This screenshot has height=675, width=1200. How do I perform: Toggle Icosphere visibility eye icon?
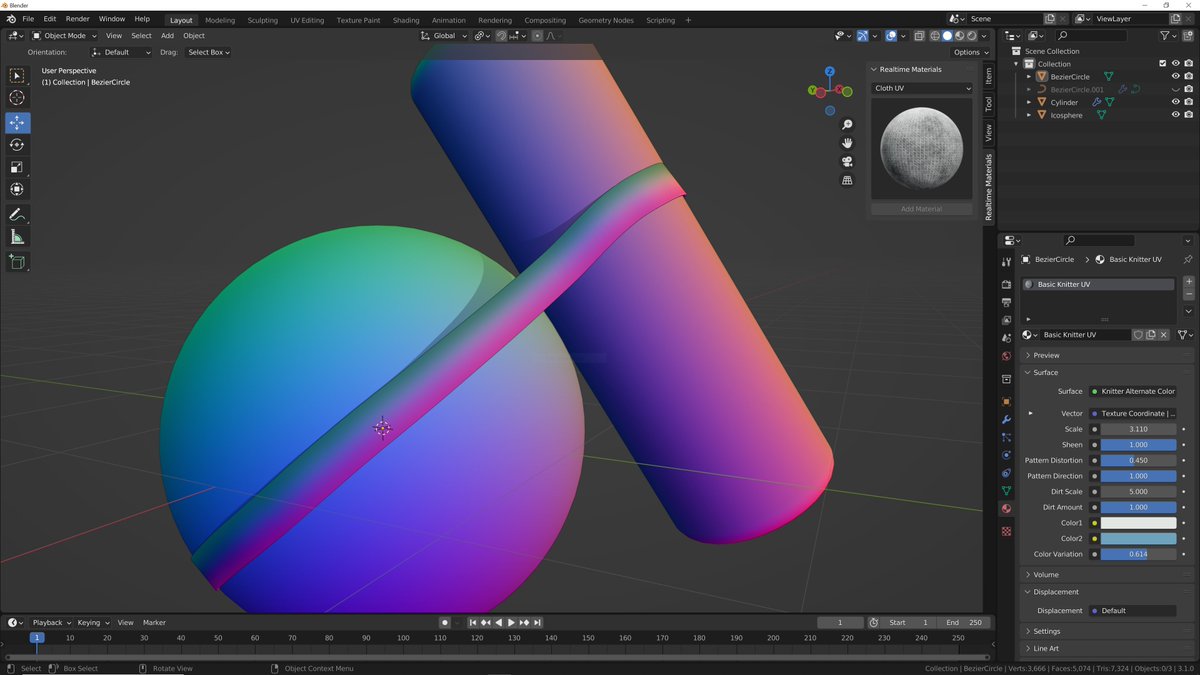coord(1176,115)
